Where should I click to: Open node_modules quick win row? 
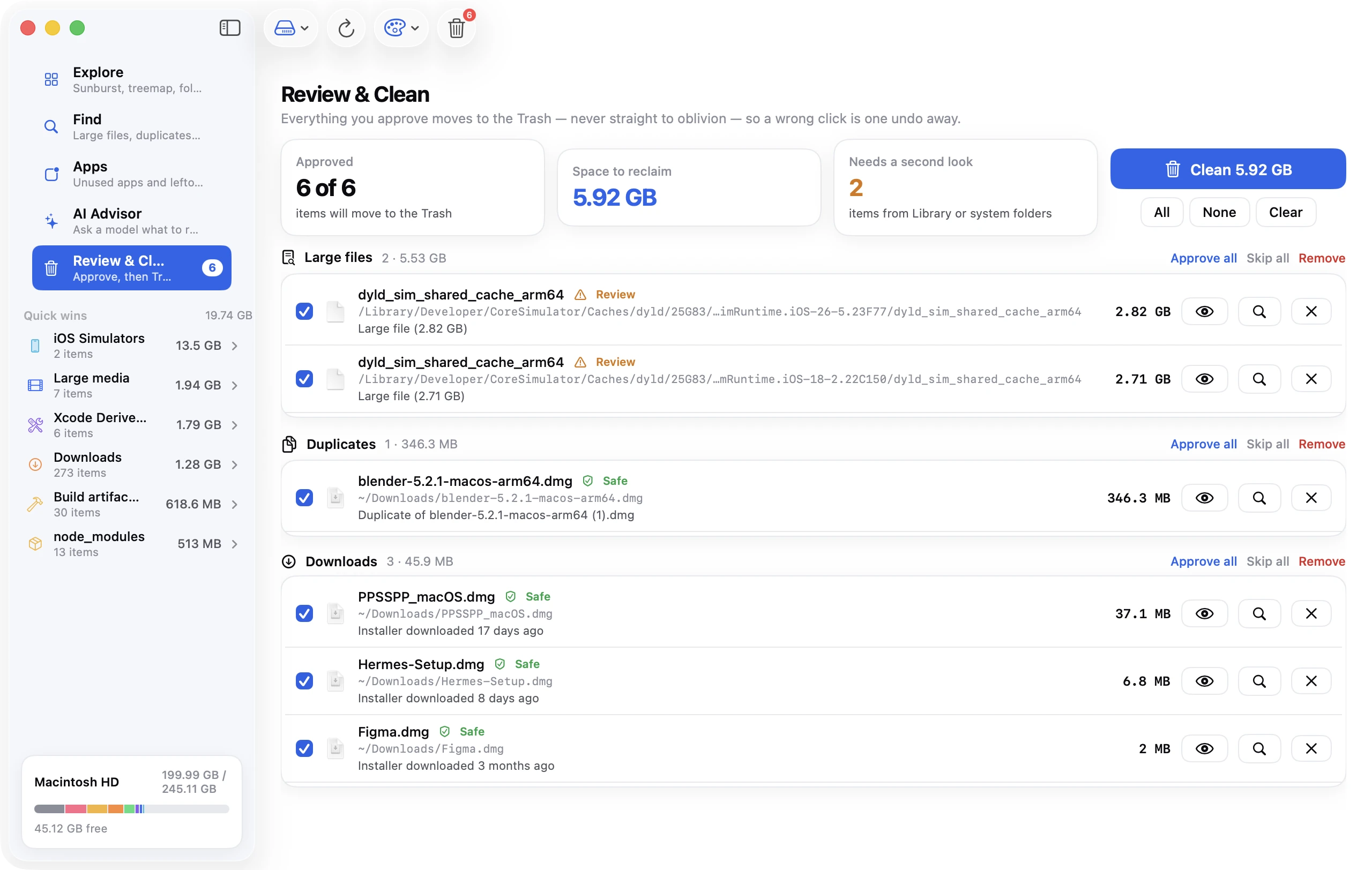132,544
